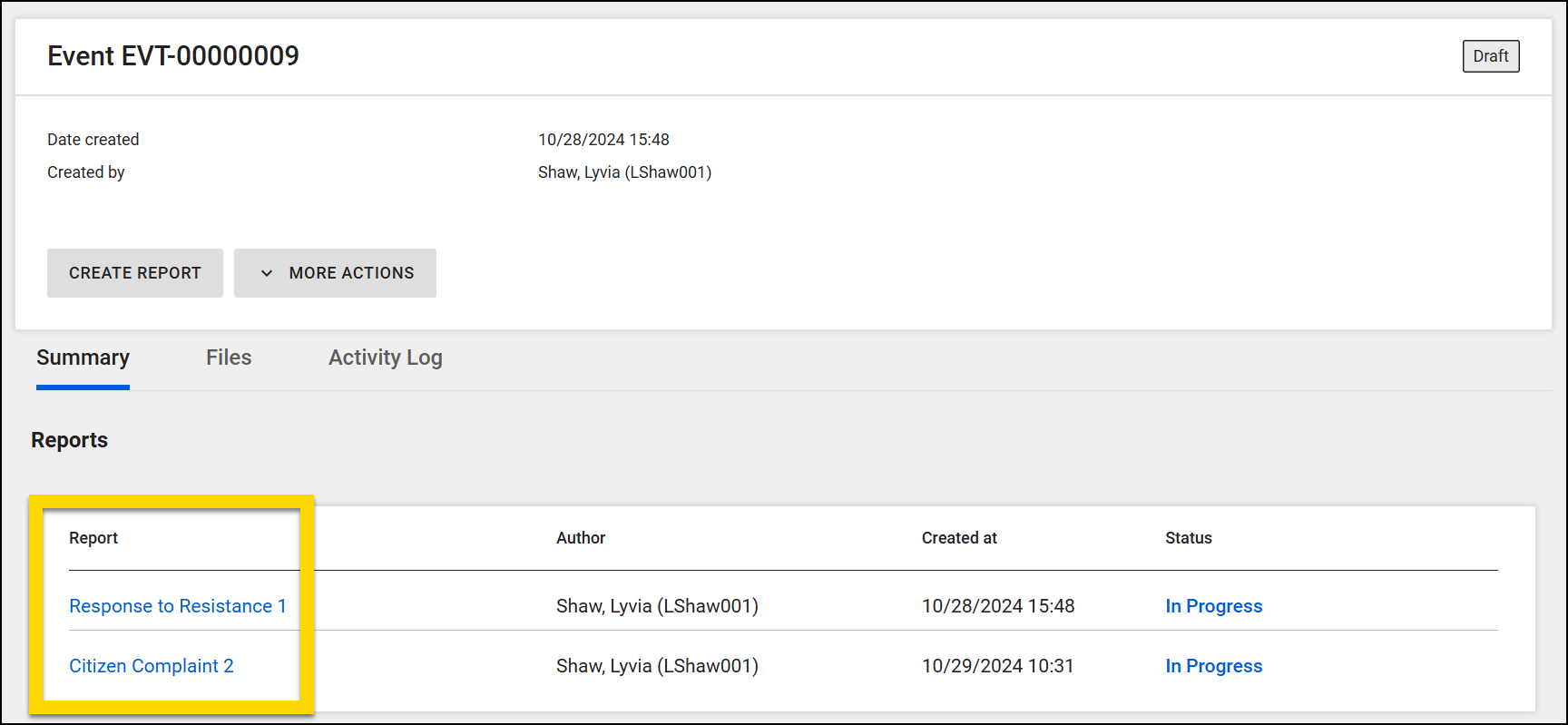Screen dimensions: 1568x725
Task: Click the In Progress status for Response to Resistance
Action: 1213,605
